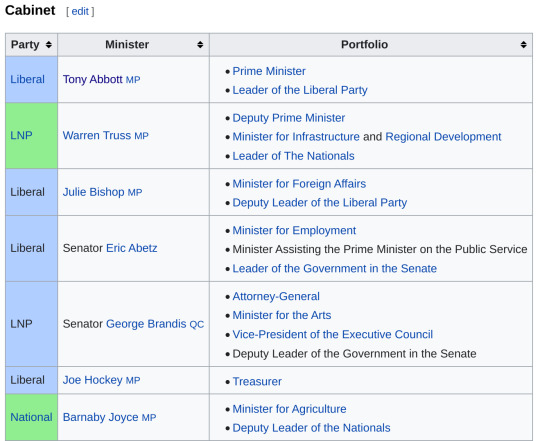This screenshot has width=540, height=441.
Task: Open the Prime Minister link
Action: tap(269, 71)
